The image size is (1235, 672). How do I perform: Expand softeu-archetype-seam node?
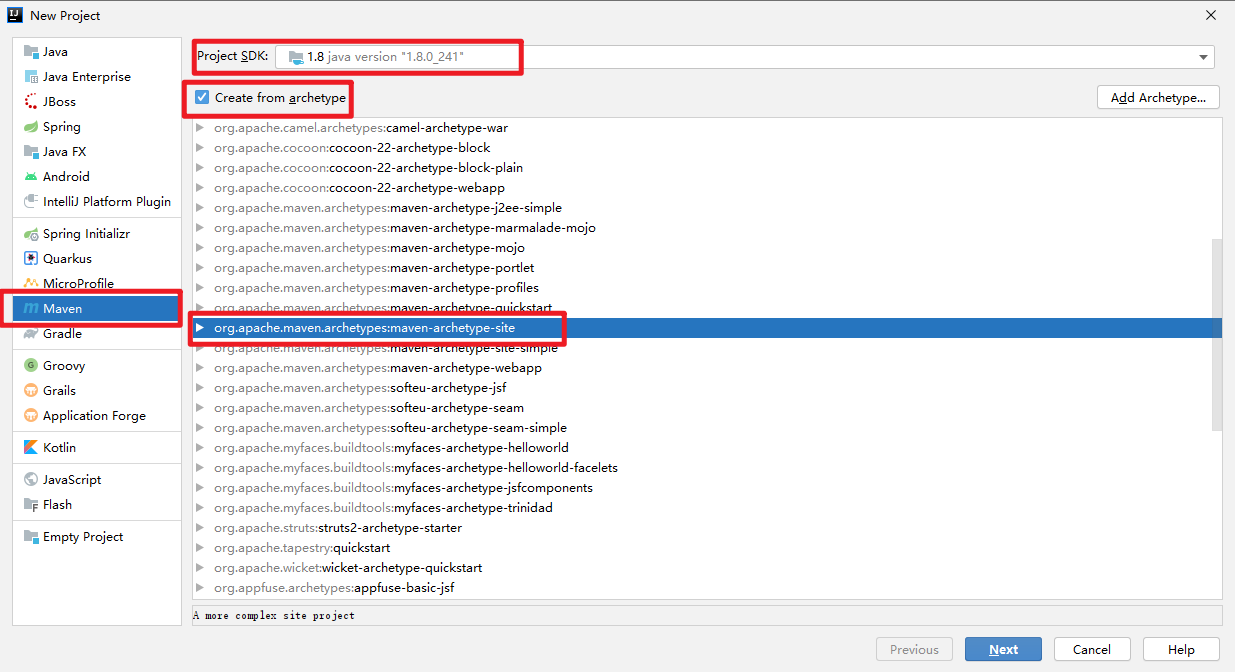point(200,408)
